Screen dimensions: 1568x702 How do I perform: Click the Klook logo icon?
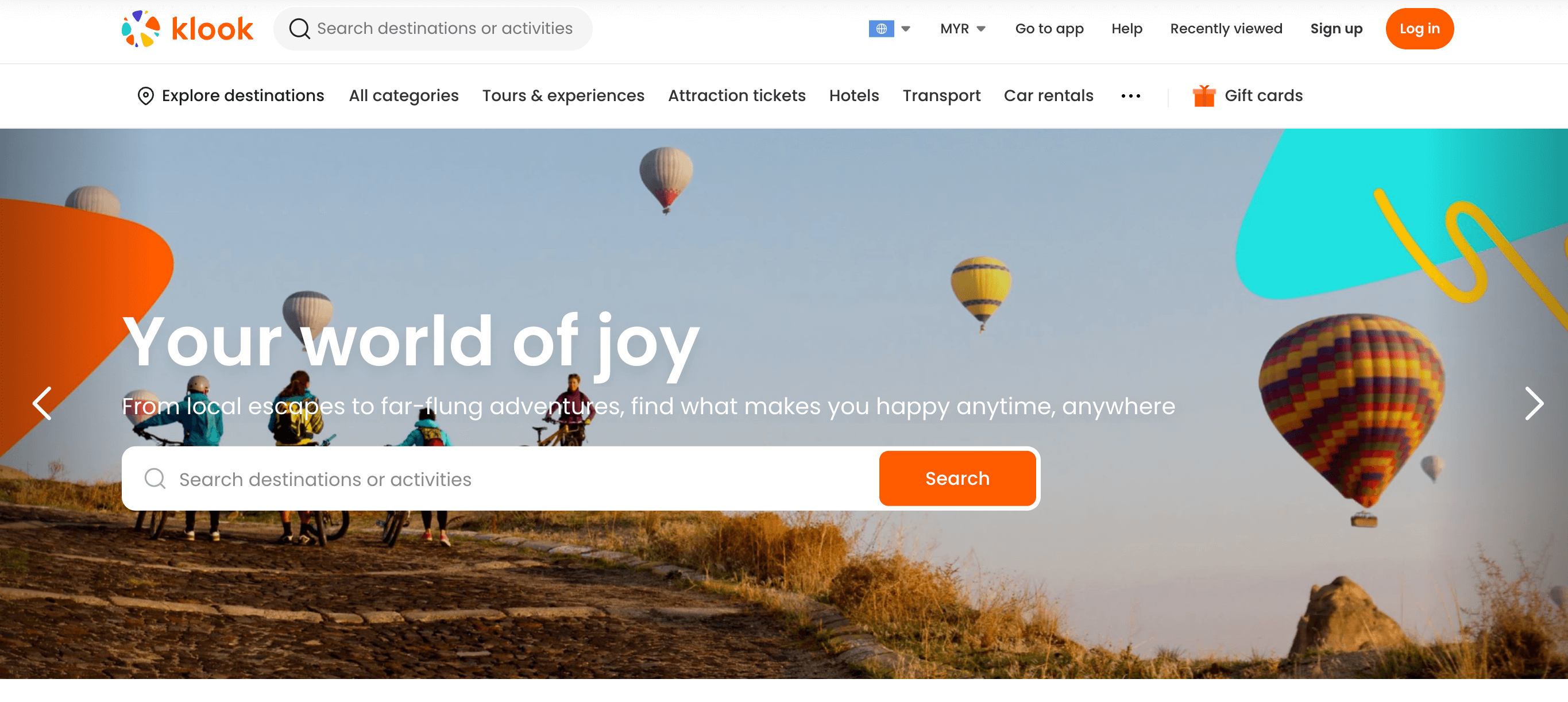(140, 28)
